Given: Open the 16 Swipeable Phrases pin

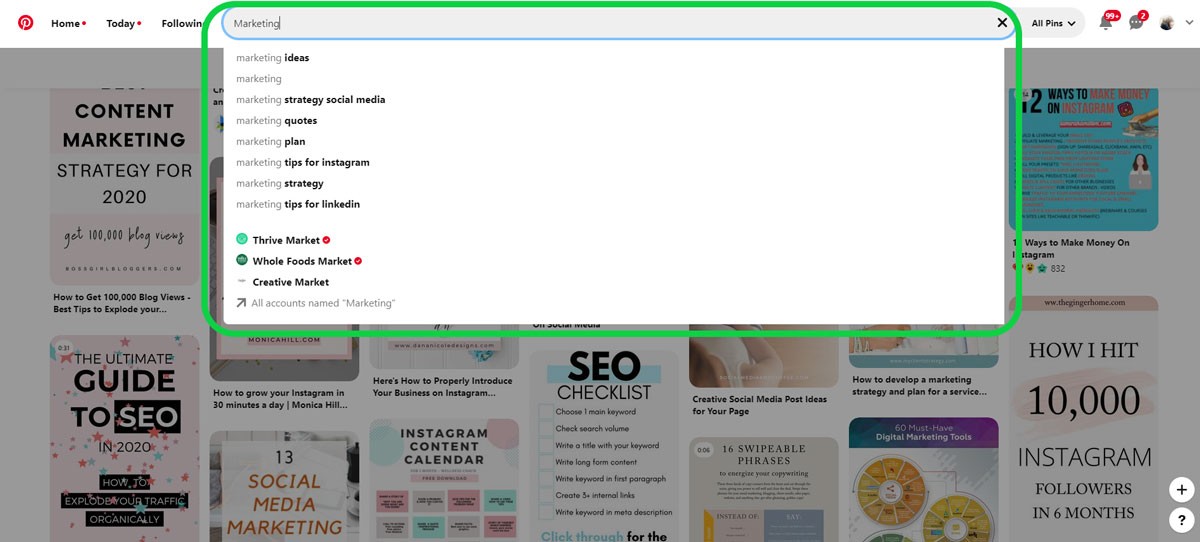Looking at the screenshot, I should (764, 489).
